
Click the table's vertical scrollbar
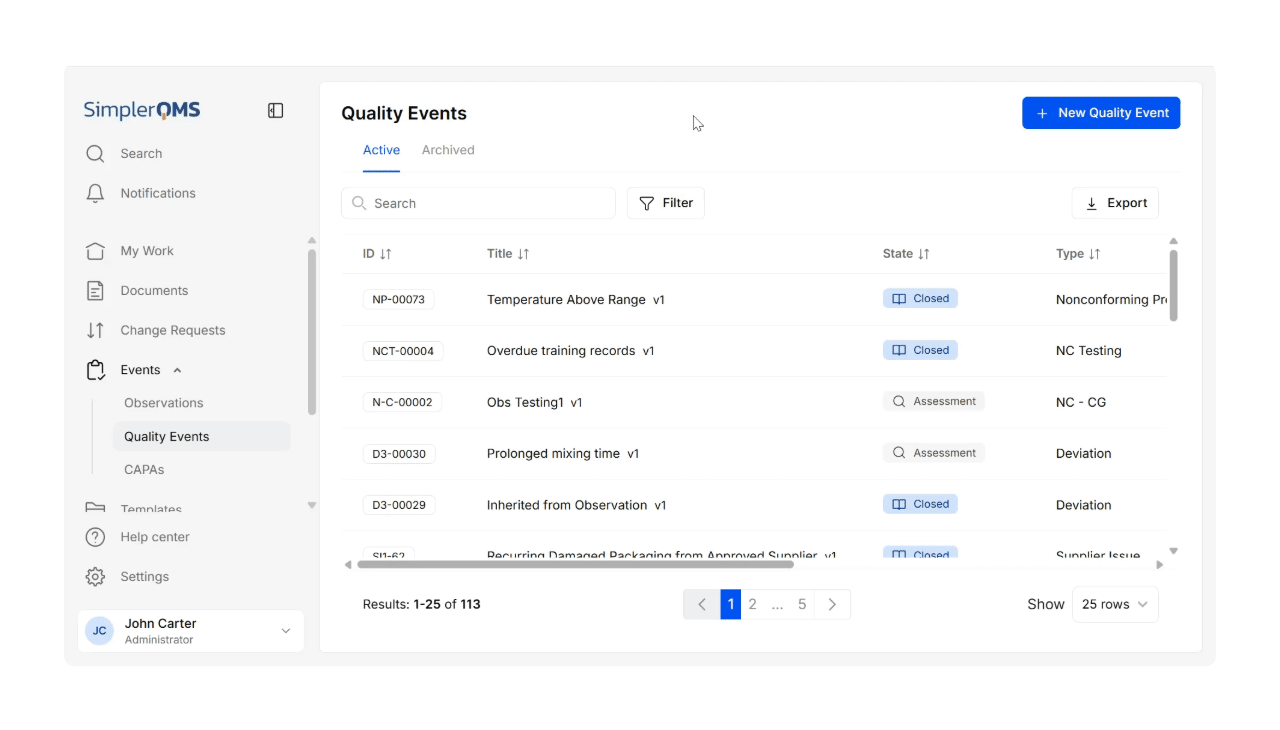pyautogui.click(x=1174, y=285)
